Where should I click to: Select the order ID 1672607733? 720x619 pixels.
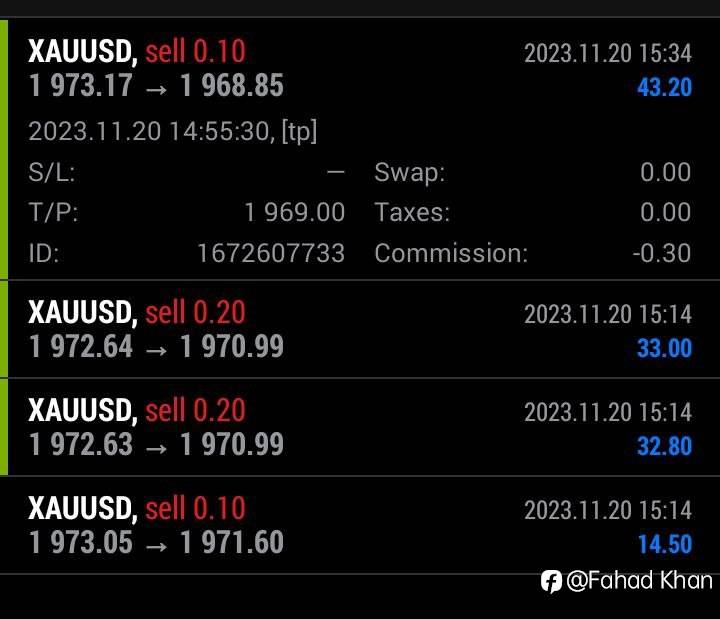pos(271,253)
